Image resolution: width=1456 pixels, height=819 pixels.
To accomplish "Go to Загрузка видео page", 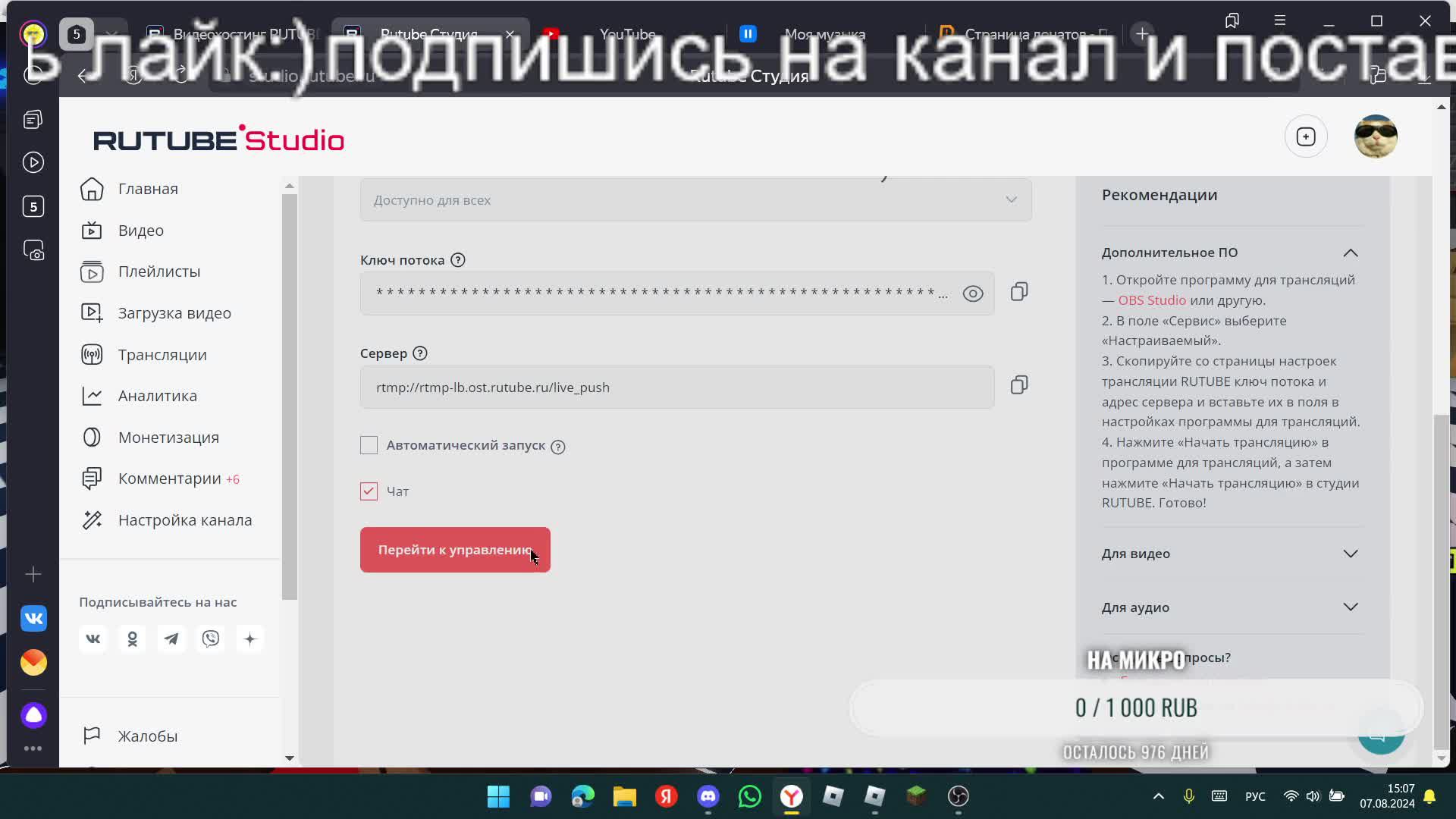I will tap(174, 312).
